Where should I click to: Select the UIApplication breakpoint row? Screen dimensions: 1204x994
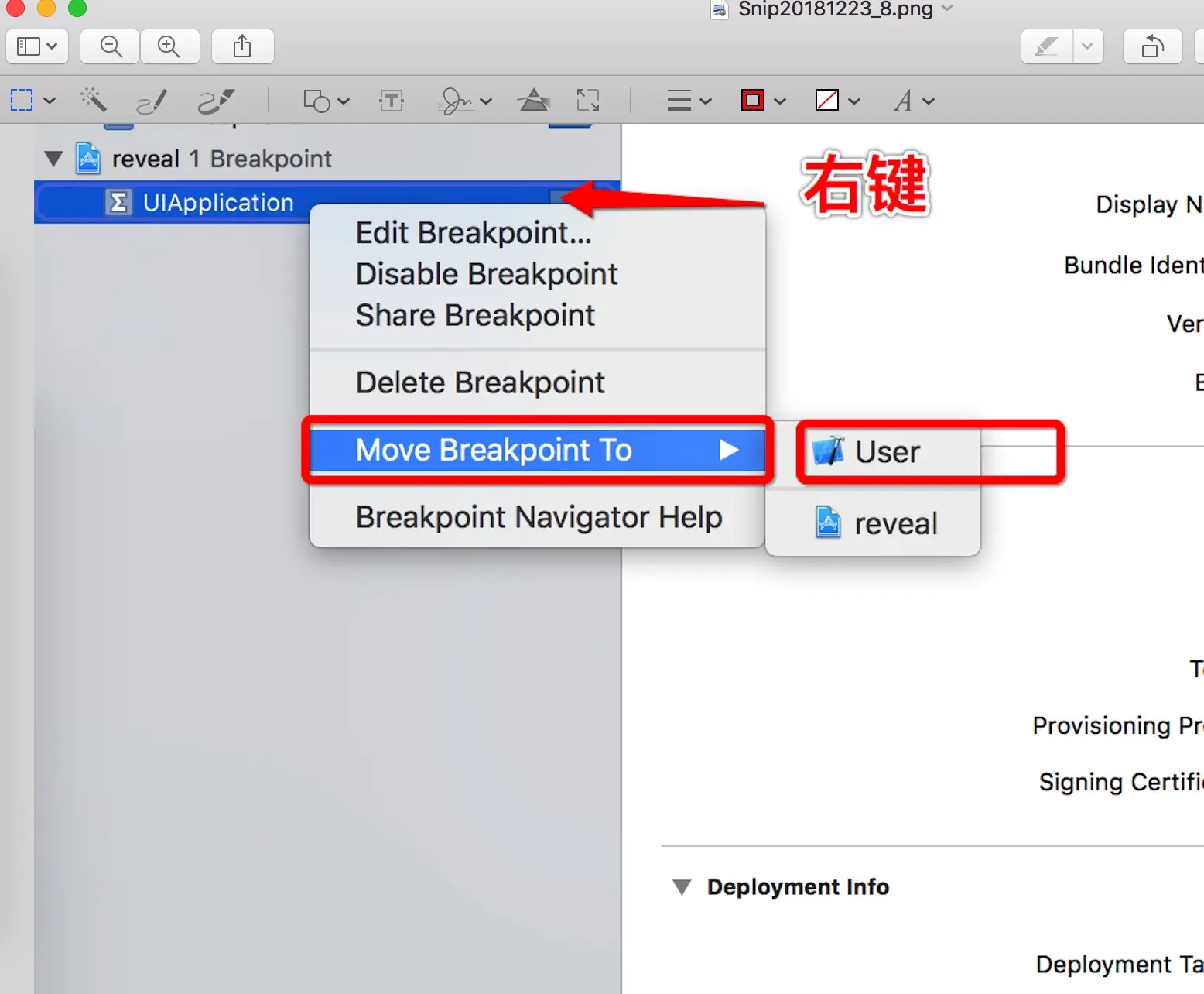(327, 202)
